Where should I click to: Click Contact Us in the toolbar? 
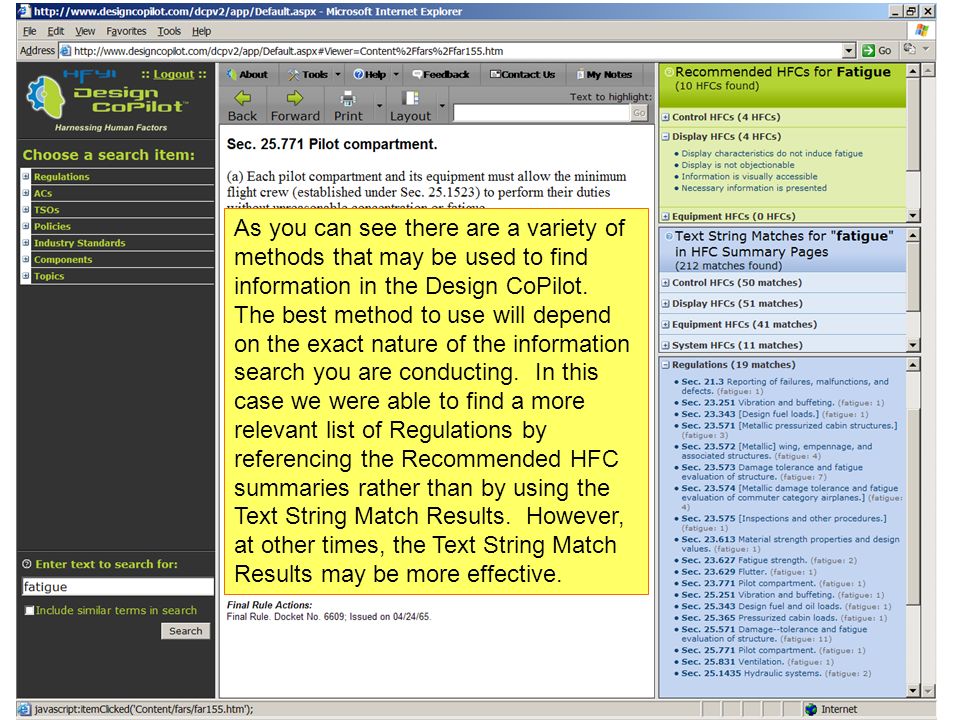coord(522,74)
